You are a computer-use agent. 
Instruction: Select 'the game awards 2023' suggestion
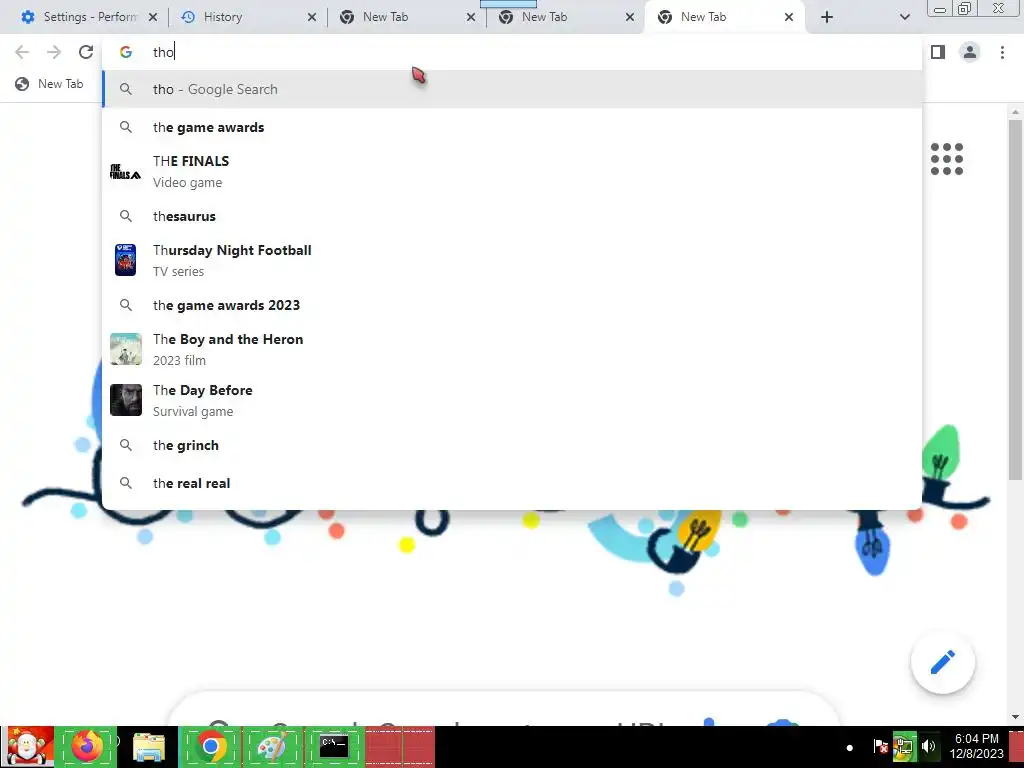512,305
